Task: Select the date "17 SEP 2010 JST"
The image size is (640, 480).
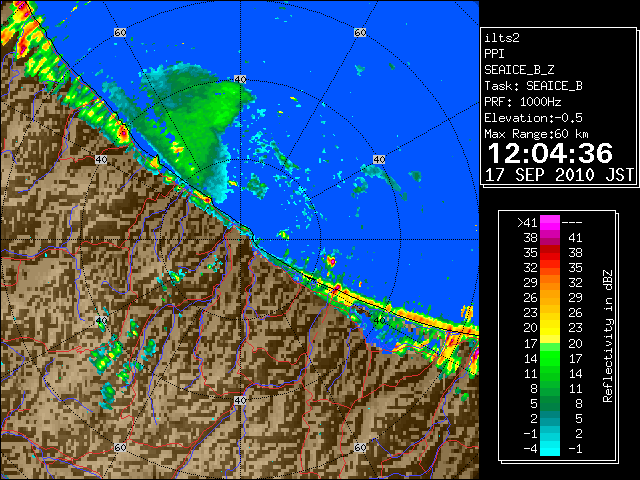Action: pos(559,175)
